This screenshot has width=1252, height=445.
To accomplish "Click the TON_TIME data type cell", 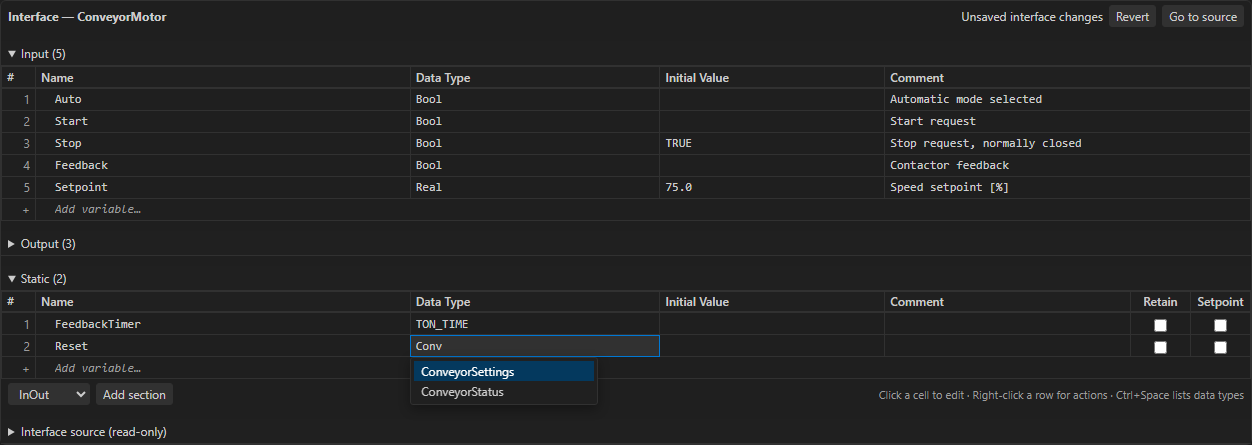I will (x=535, y=325).
